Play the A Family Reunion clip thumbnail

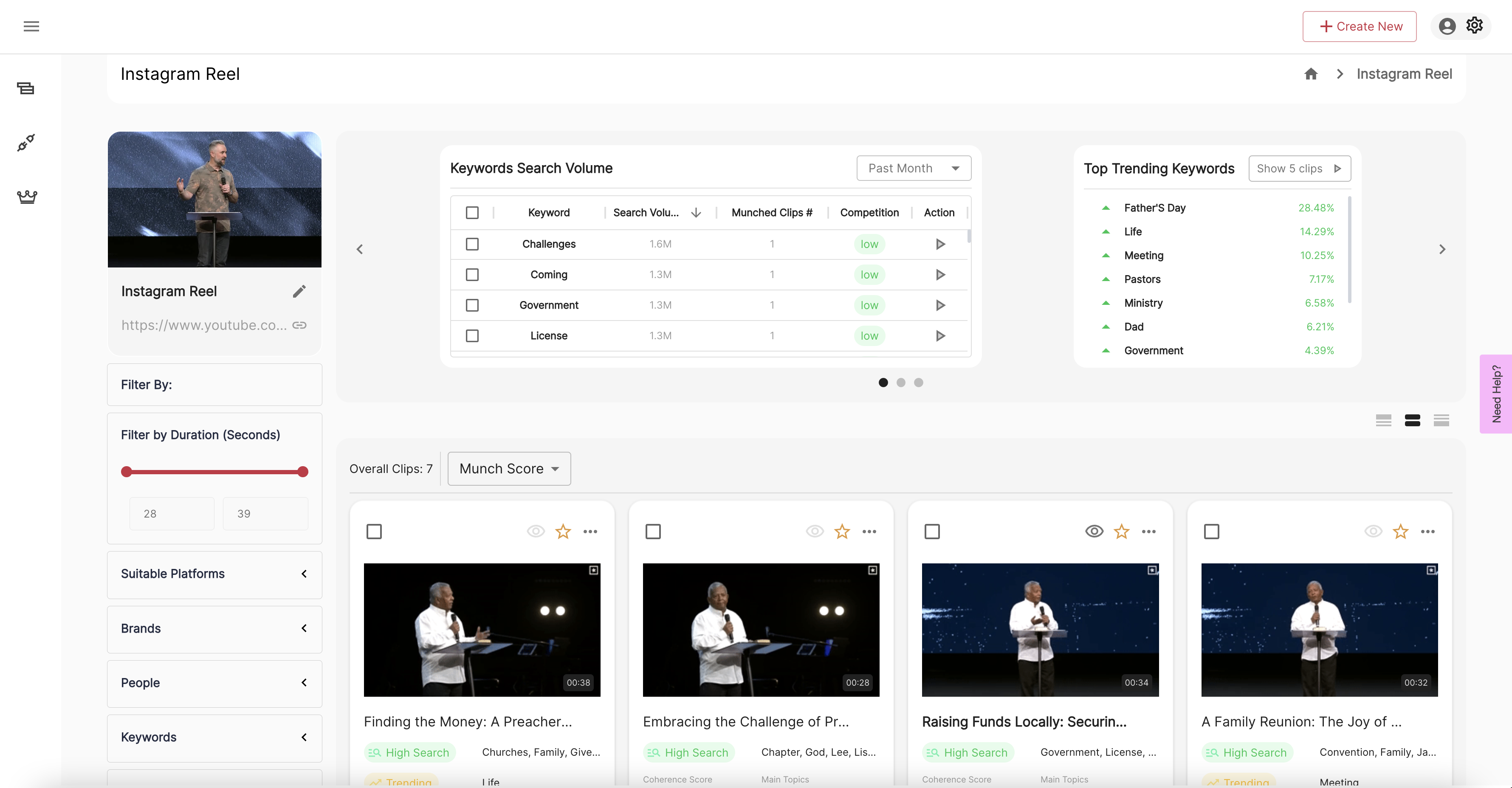1320,630
